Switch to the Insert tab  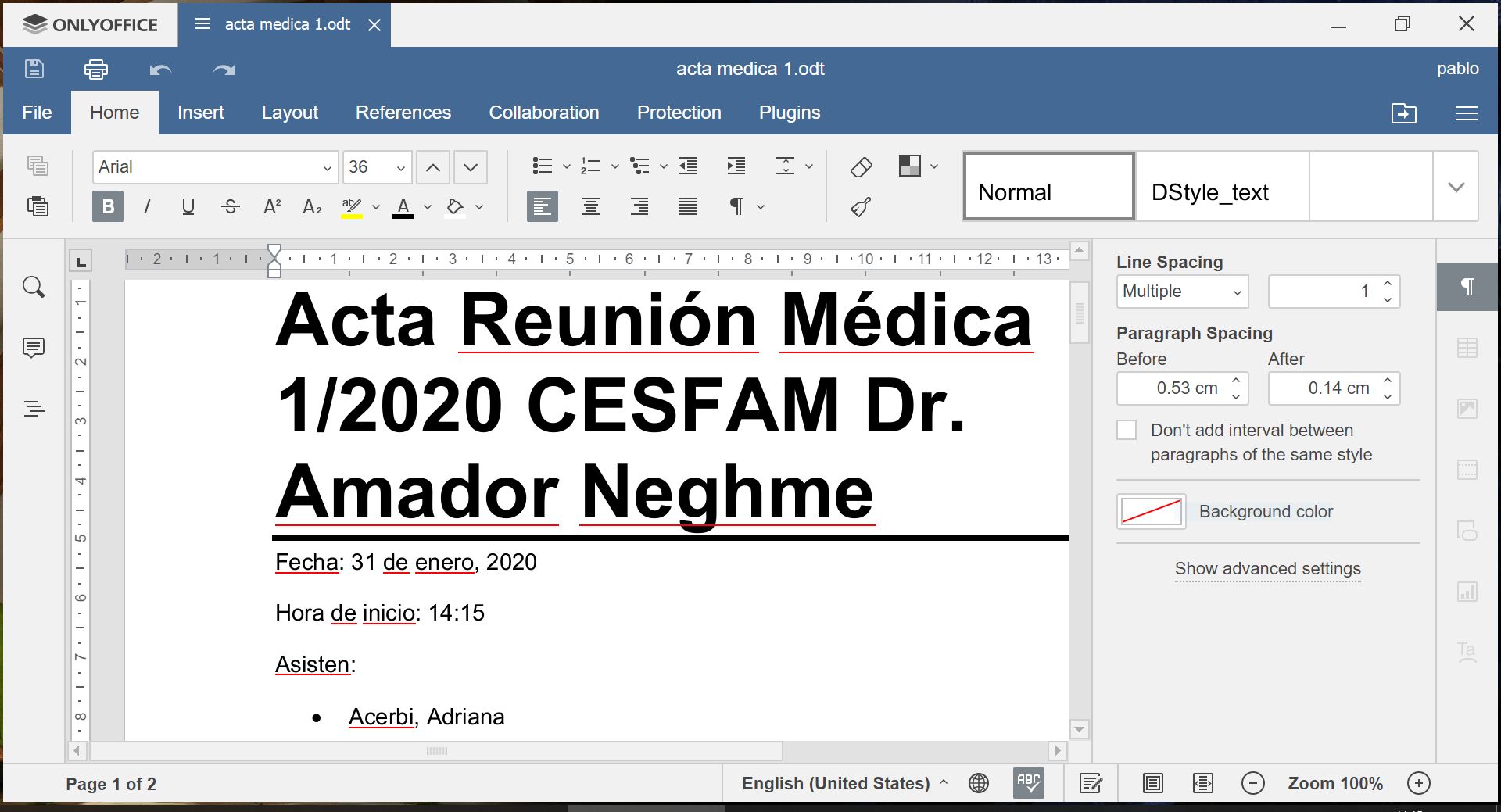coord(201,113)
